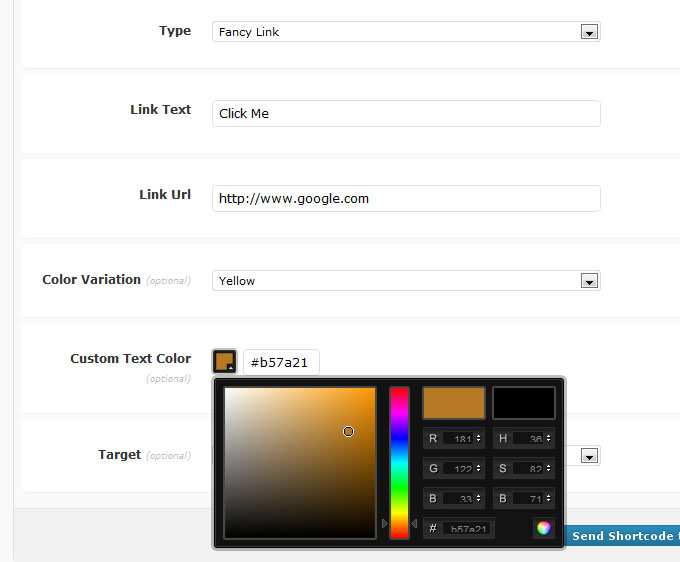Click the Link Text input field

406,113
